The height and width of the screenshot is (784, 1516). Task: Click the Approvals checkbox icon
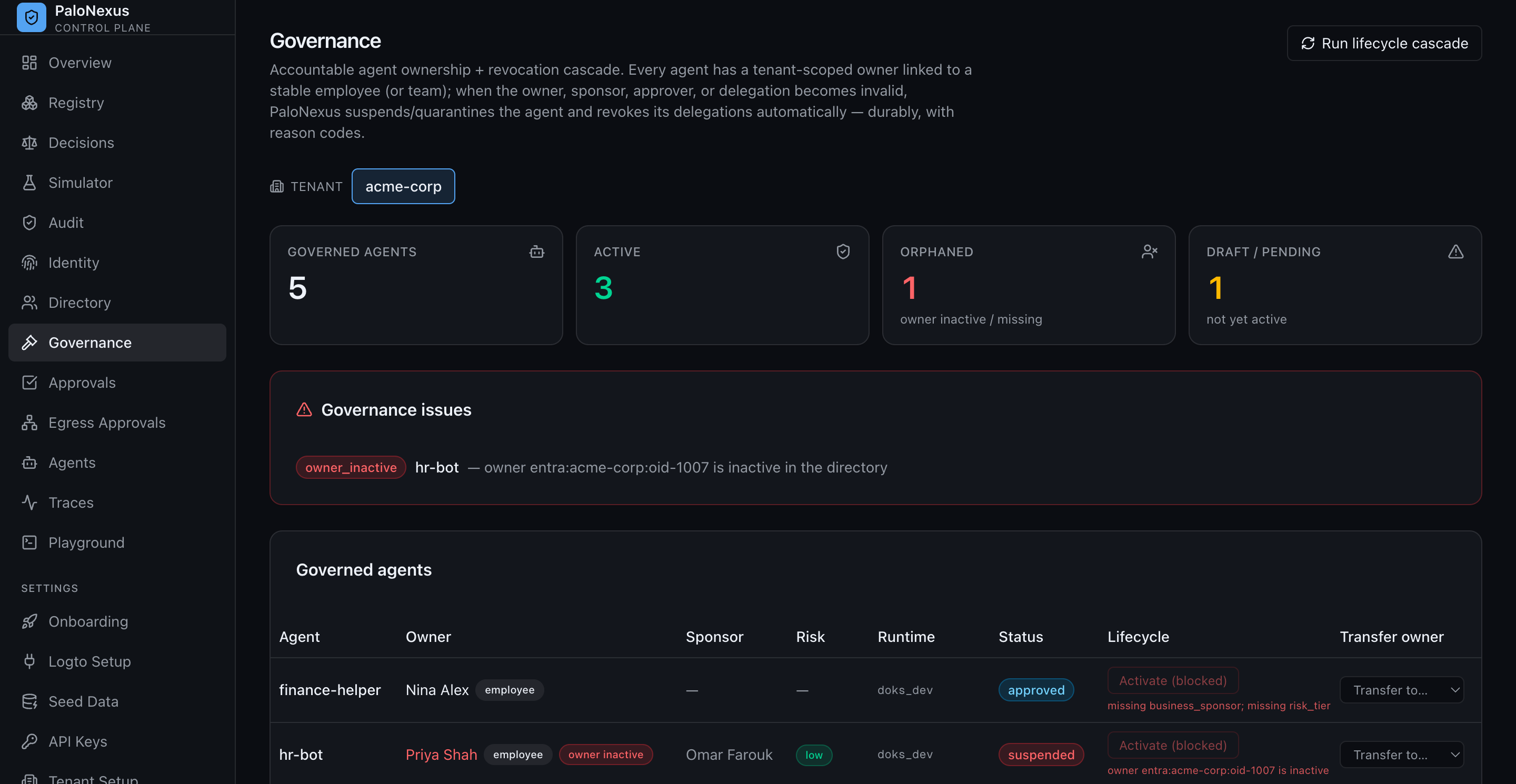tap(29, 383)
